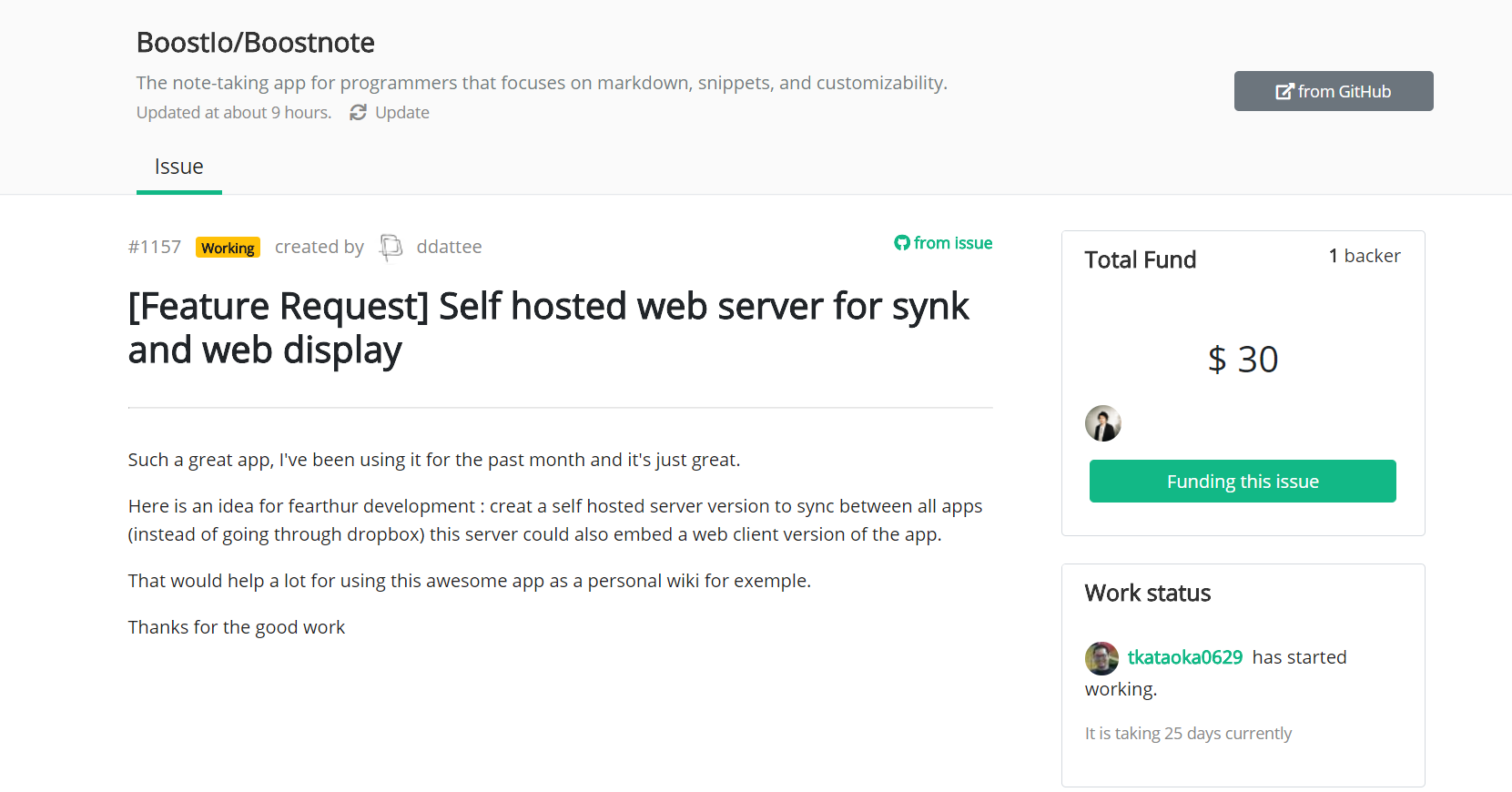Click the Working status badge
Image resolution: width=1512 pixels, height=792 pixels.
pos(228,248)
